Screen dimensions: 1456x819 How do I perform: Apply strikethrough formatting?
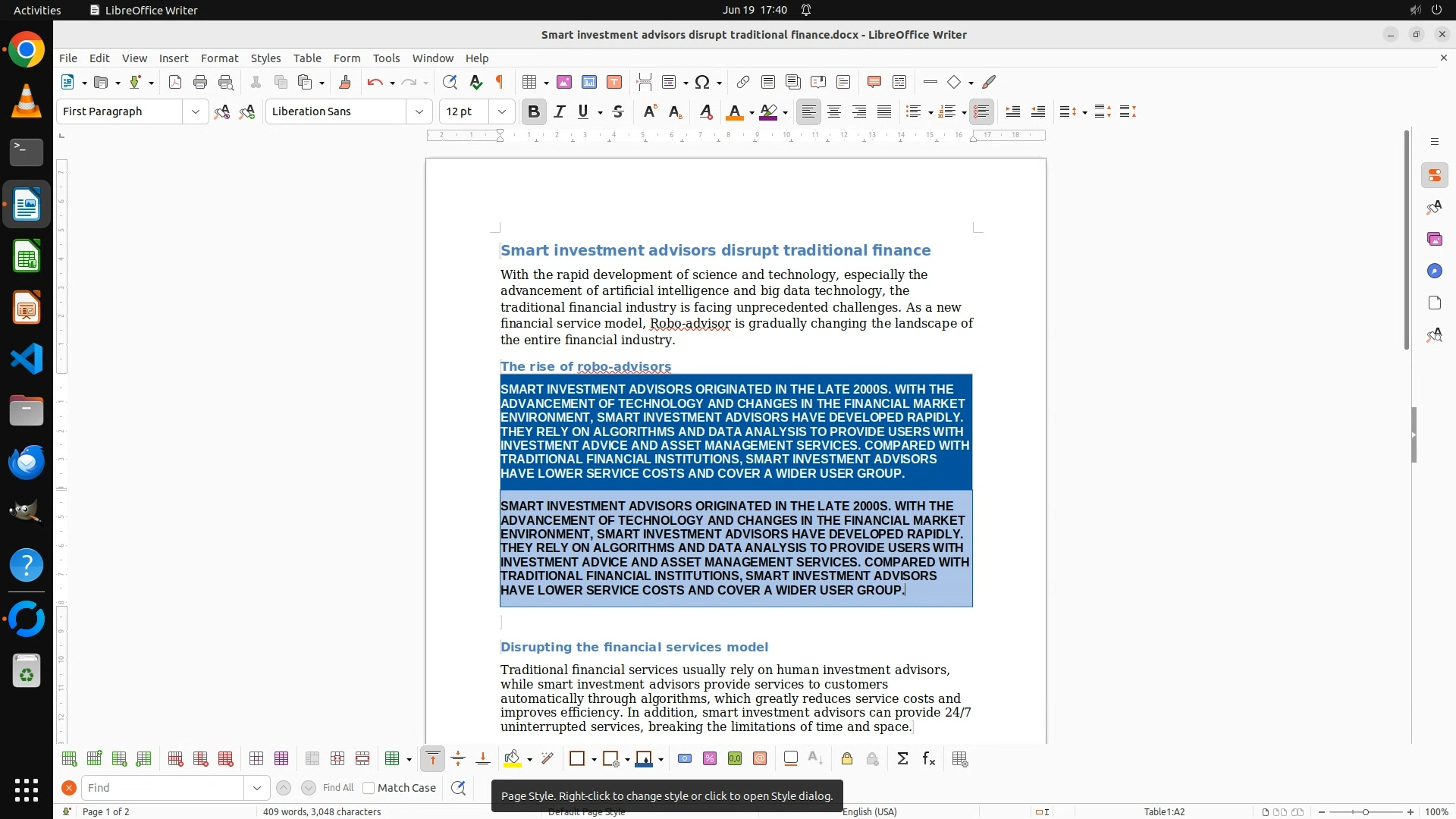(618, 111)
